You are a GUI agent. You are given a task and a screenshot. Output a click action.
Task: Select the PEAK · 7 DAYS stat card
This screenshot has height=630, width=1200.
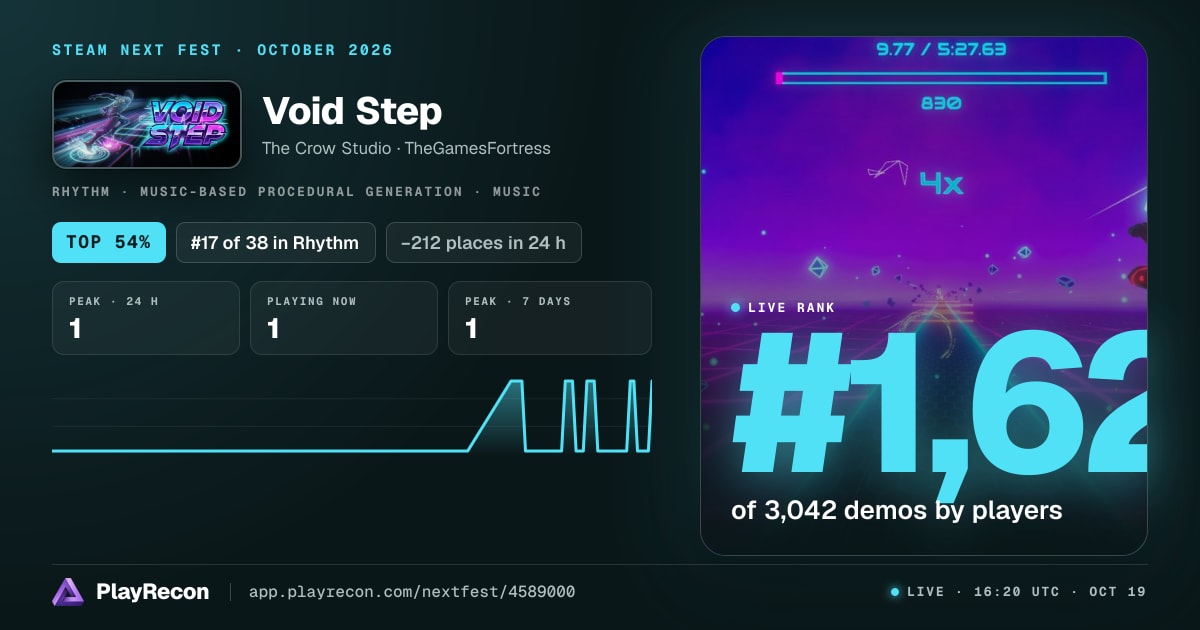(x=550, y=318)
